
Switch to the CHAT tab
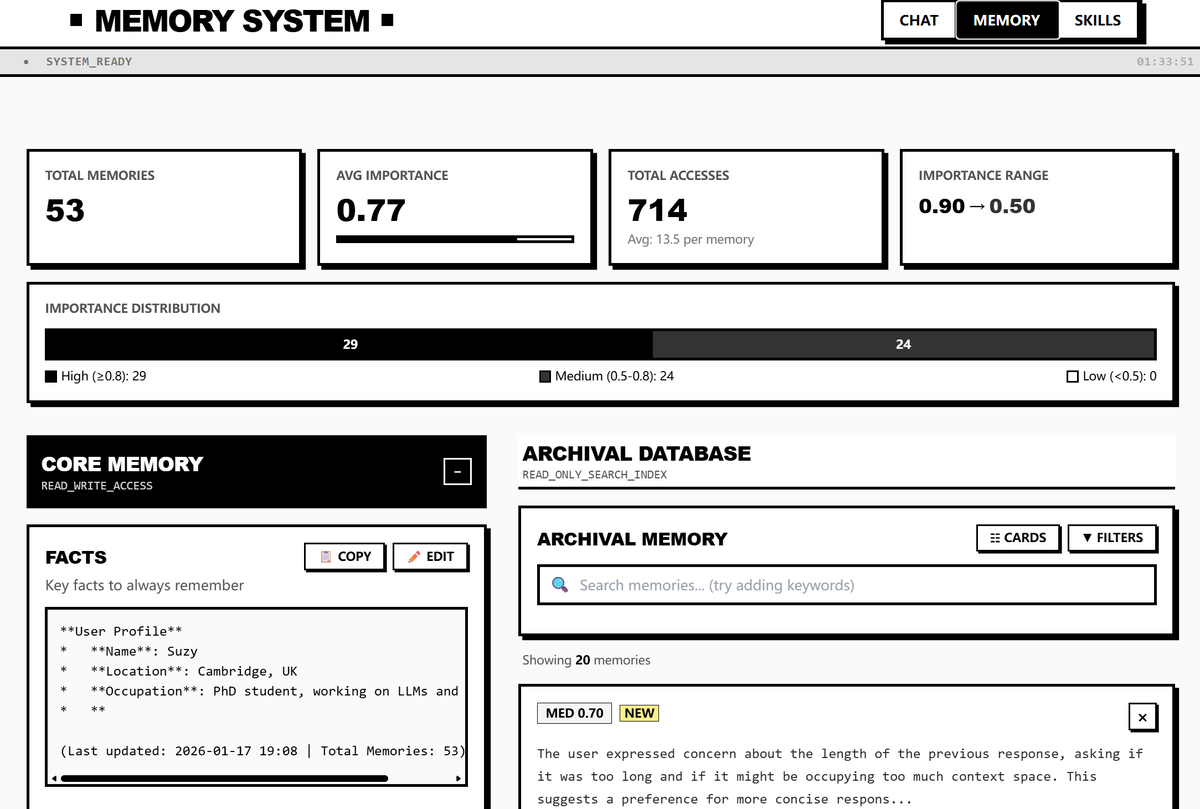918,20
